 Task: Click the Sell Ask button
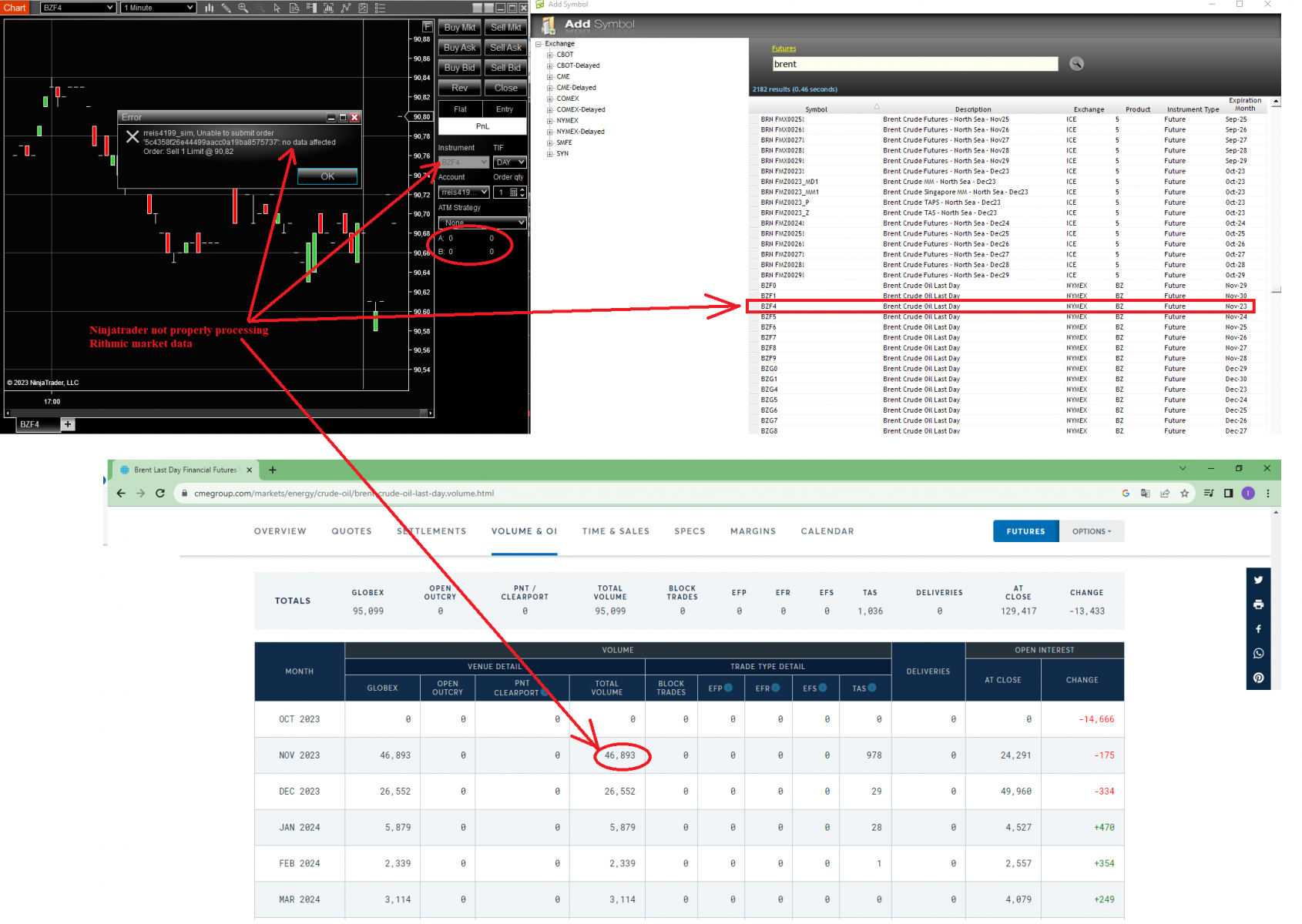pos(505,48)
